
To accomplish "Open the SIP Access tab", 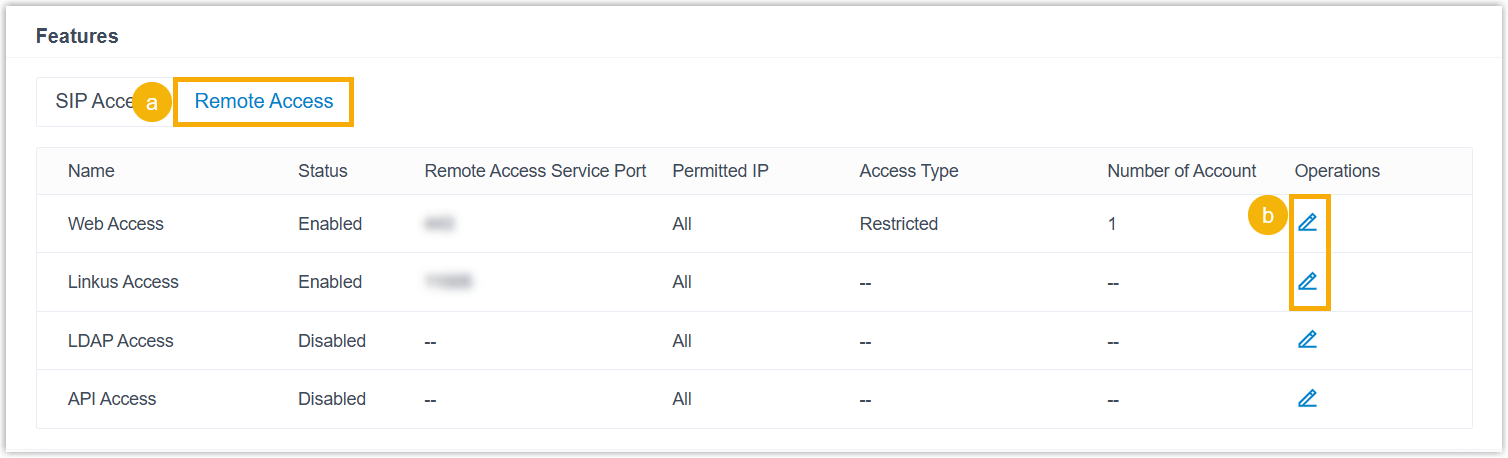I will [x=90, y=102].
